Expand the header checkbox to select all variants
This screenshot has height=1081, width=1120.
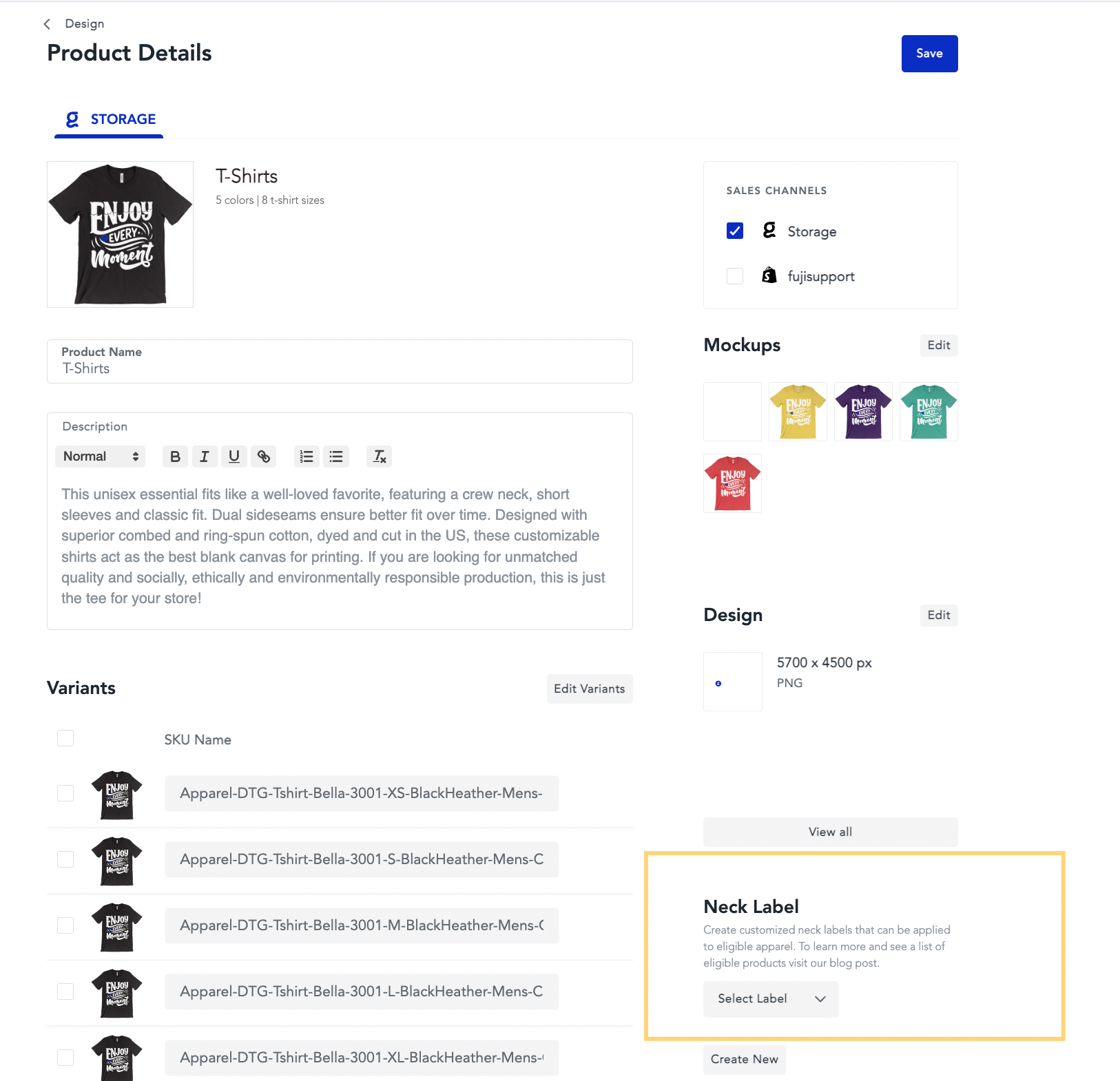(65, 737)
